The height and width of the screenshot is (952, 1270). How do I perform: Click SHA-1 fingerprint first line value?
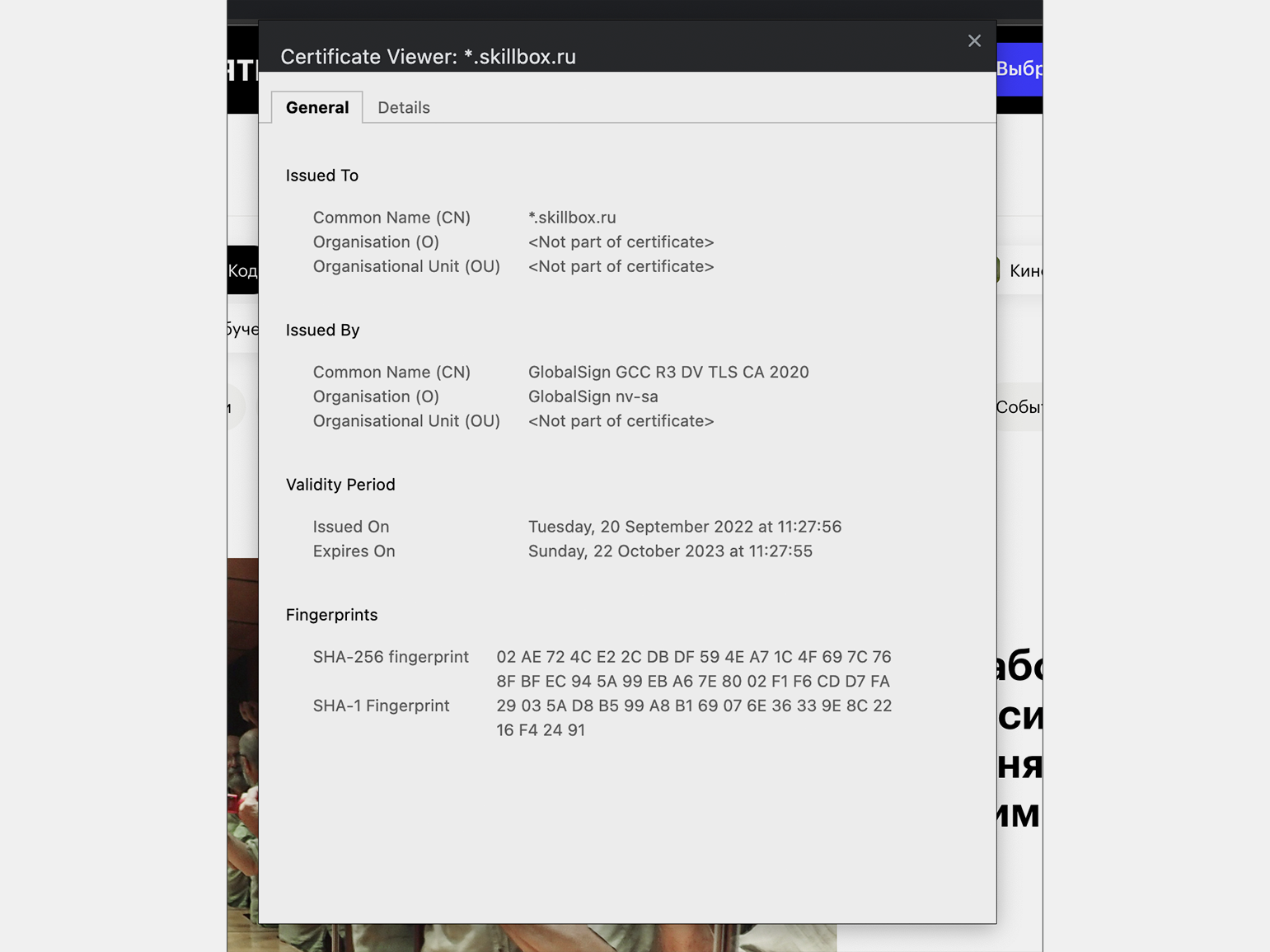click(694, 706)
